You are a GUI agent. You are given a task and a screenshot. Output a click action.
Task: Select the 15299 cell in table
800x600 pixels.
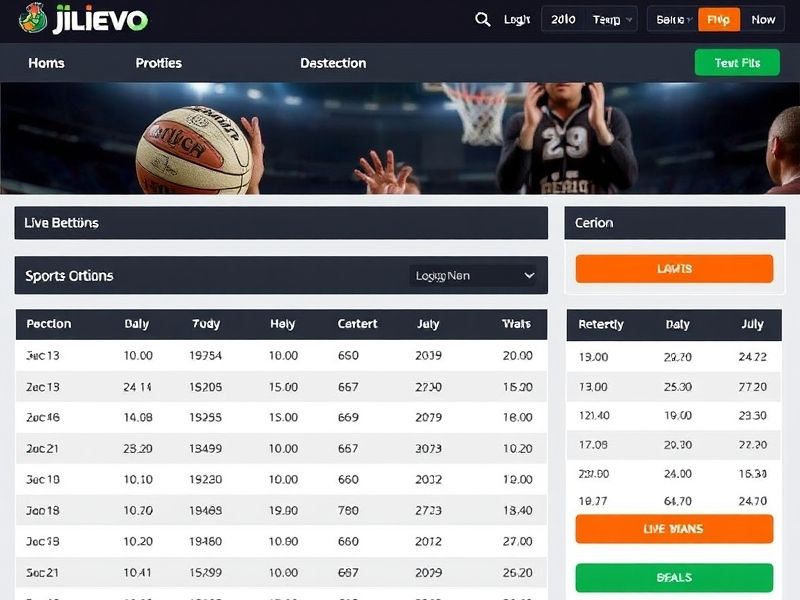coord(206,572)
